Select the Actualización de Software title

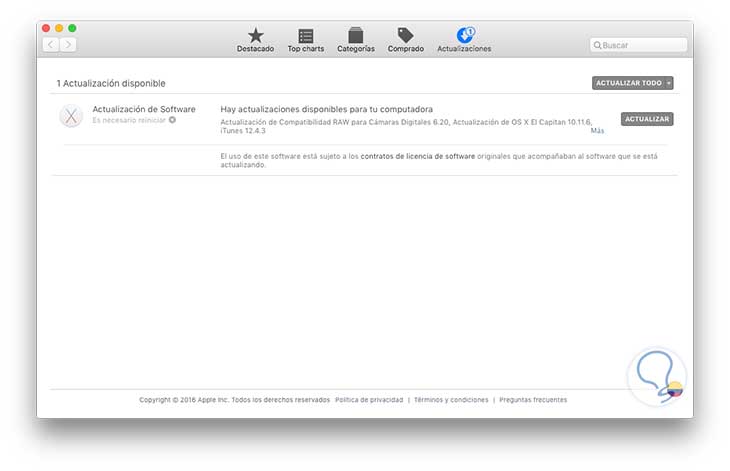click(x=144, y=109)
